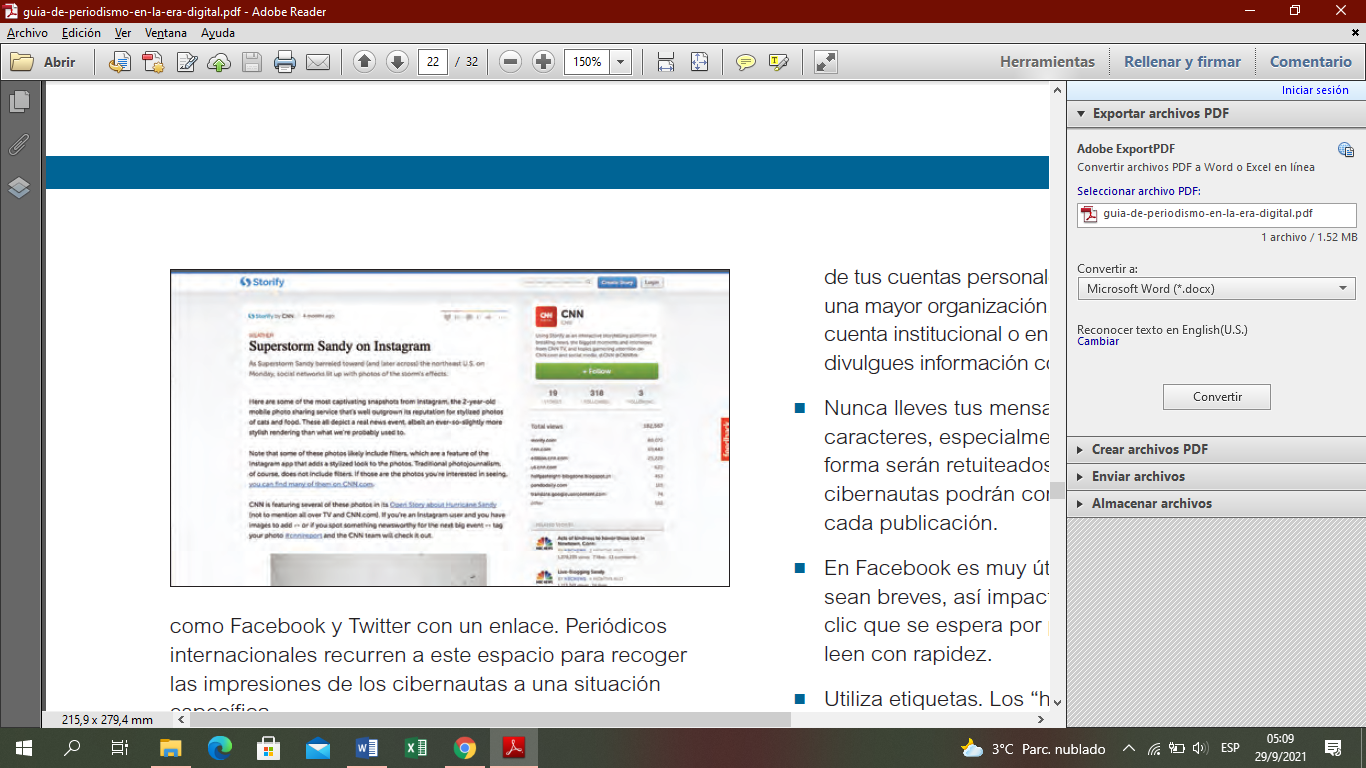
Task: Open the Convertir a Microsoft Word dropdown
Action: [x=1216, y=289]
